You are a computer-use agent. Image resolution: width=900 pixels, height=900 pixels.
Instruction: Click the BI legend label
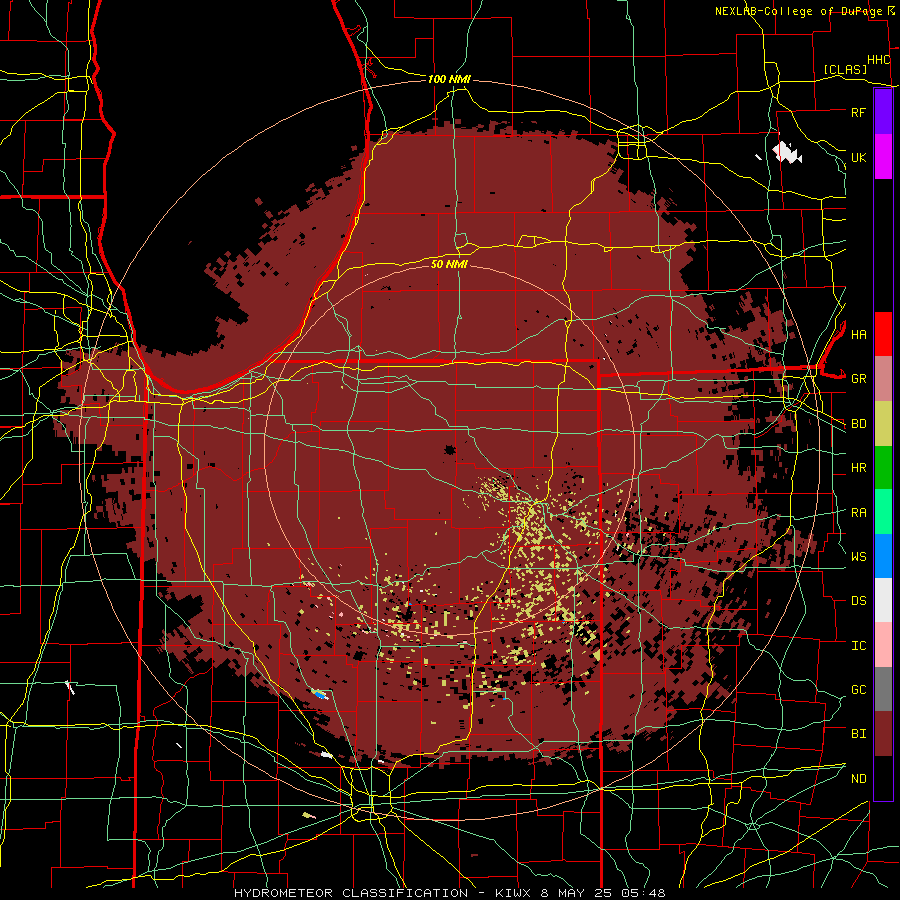858,734
